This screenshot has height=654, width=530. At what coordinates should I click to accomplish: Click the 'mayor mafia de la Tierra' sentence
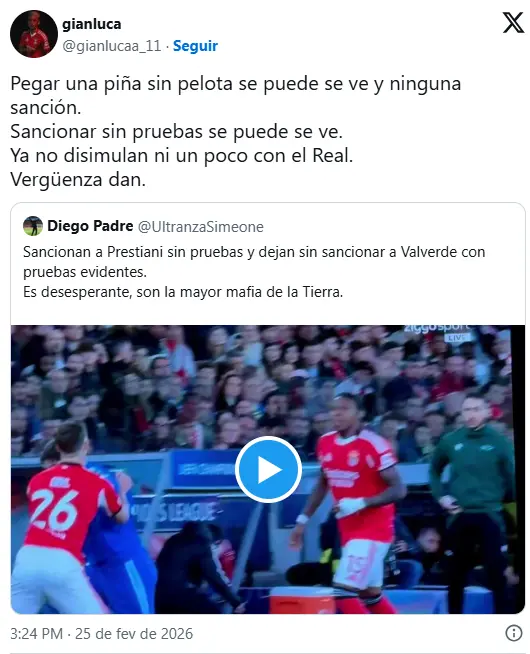click(x=183, y=292)
